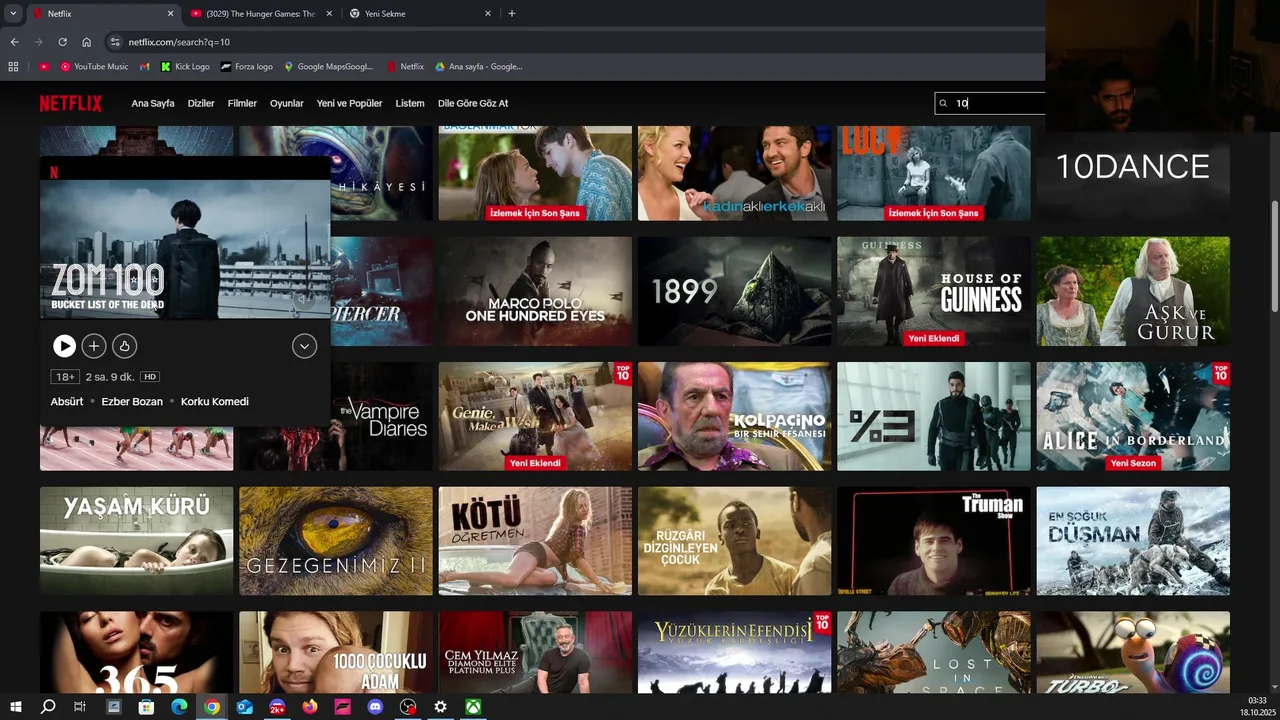This screenshot has height=720, width=1280.
Task: Open the Aşk ve Gurur thumbnail
Action: pyautogui.click(x=1133, y=291)
